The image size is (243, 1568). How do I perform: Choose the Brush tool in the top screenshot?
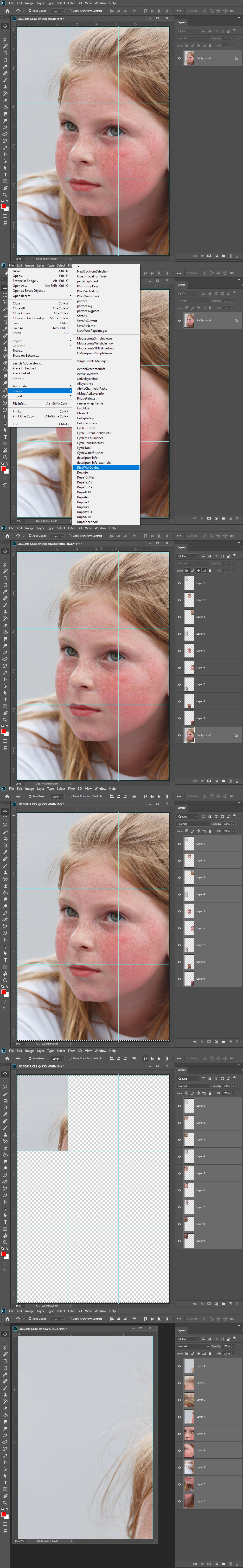5,80
